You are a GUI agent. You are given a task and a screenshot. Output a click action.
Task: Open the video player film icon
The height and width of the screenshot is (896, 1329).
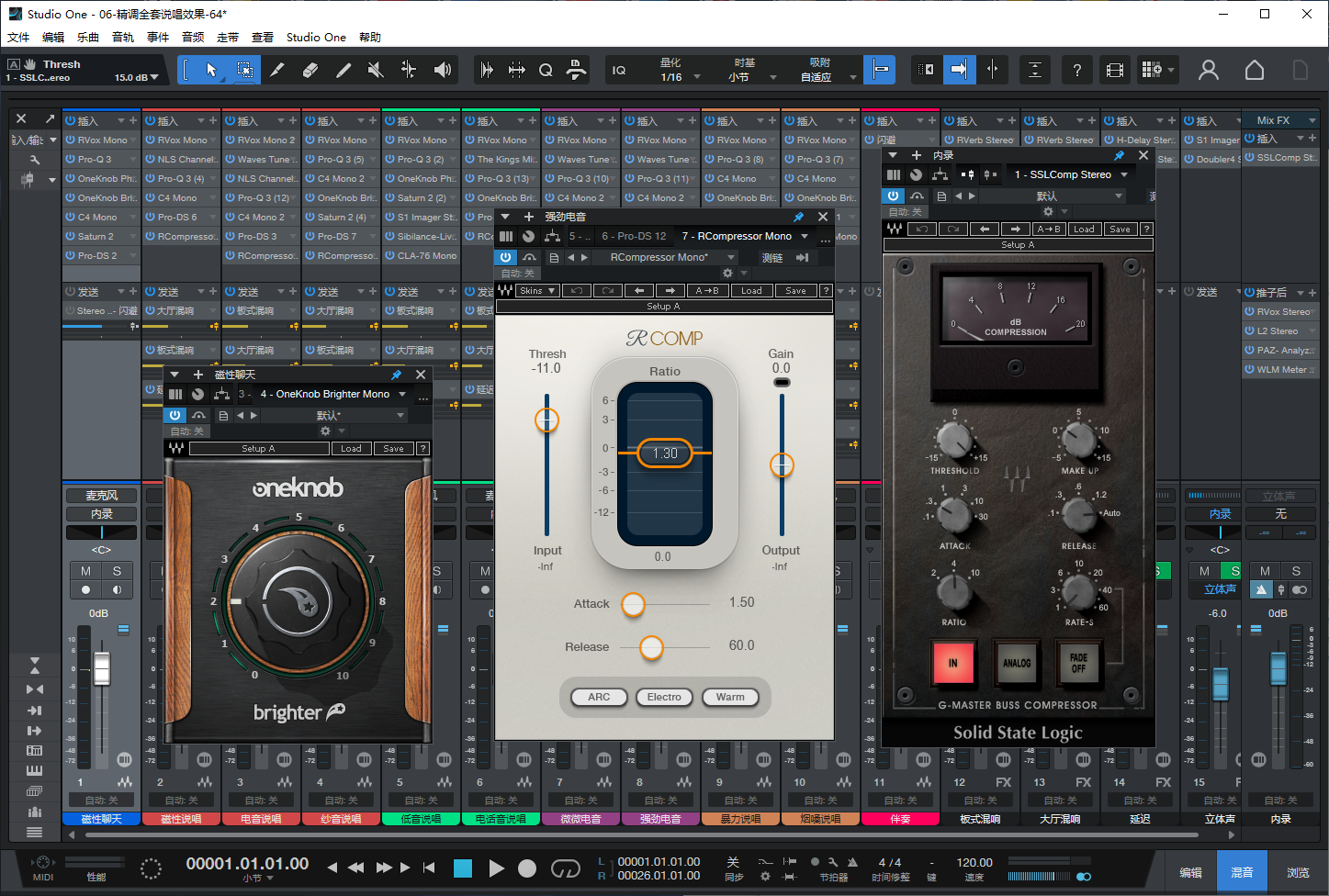(x=1115, y=70)
